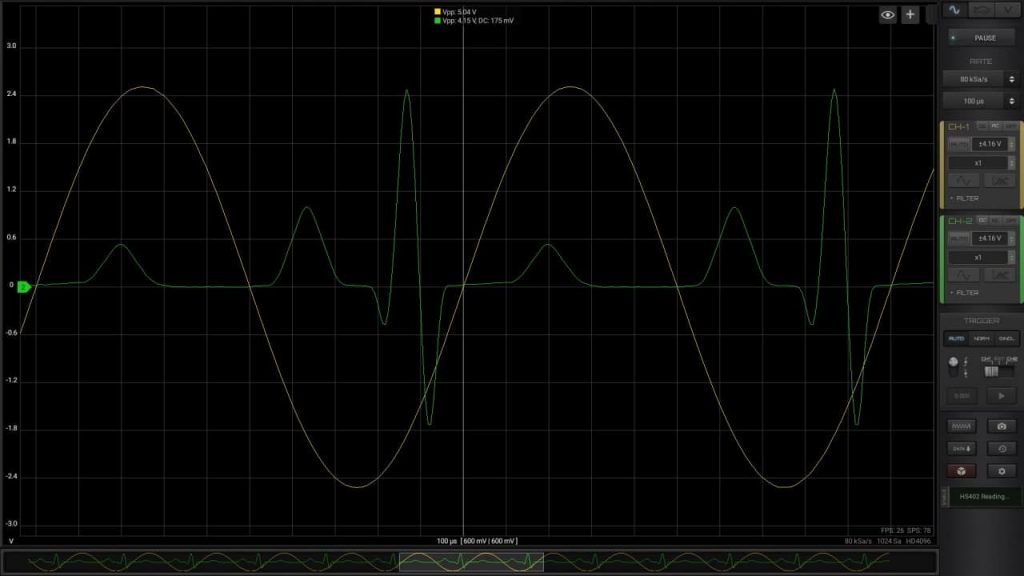1024x576 pixels.
Task: Open the 100 µs time base dropdown
Action: point(979,102)
